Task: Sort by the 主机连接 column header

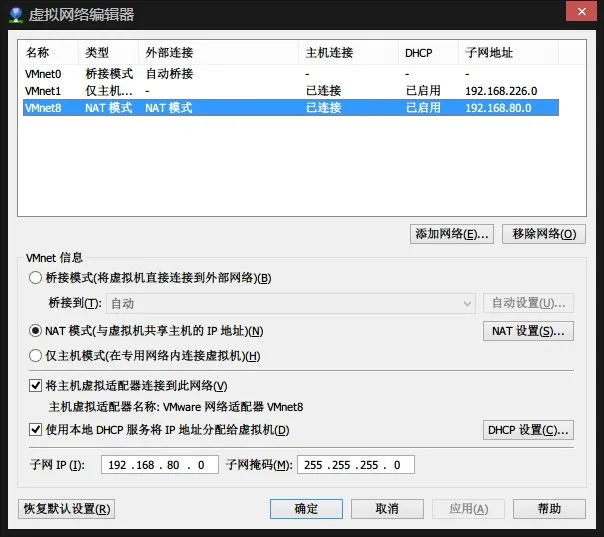Action: pyautogui.click(x=348, y=52)
